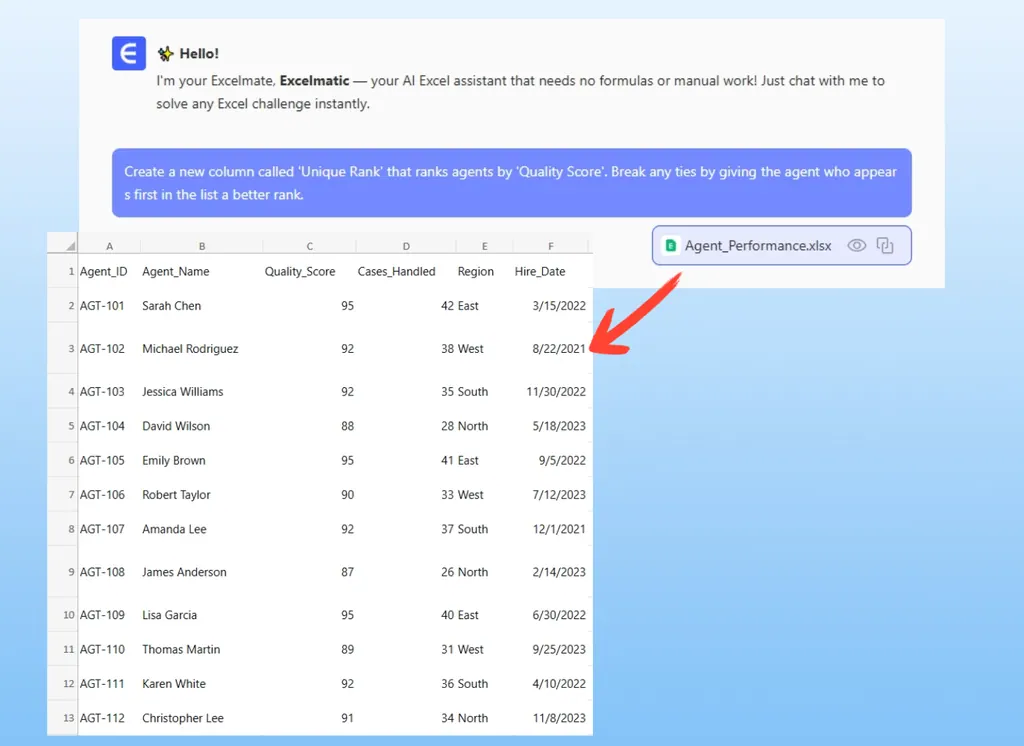Click the Hire_Date header cell
Image resolution: width=1024 pixels, height=746 pixels.
(x=540, y=271)
